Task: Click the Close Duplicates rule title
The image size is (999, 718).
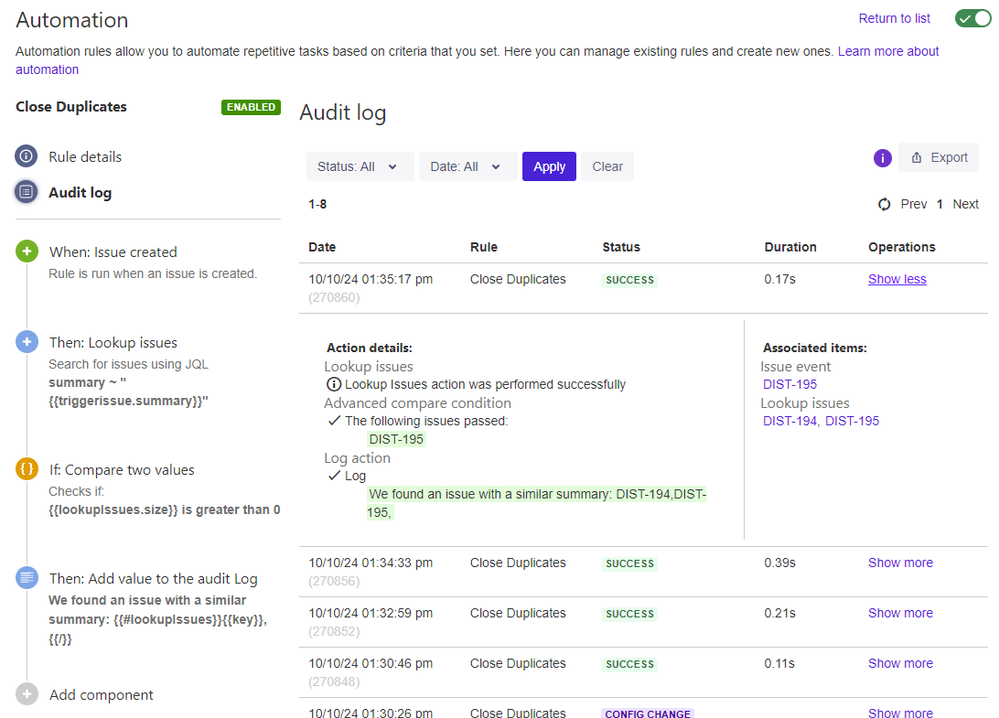Action: 71,107
